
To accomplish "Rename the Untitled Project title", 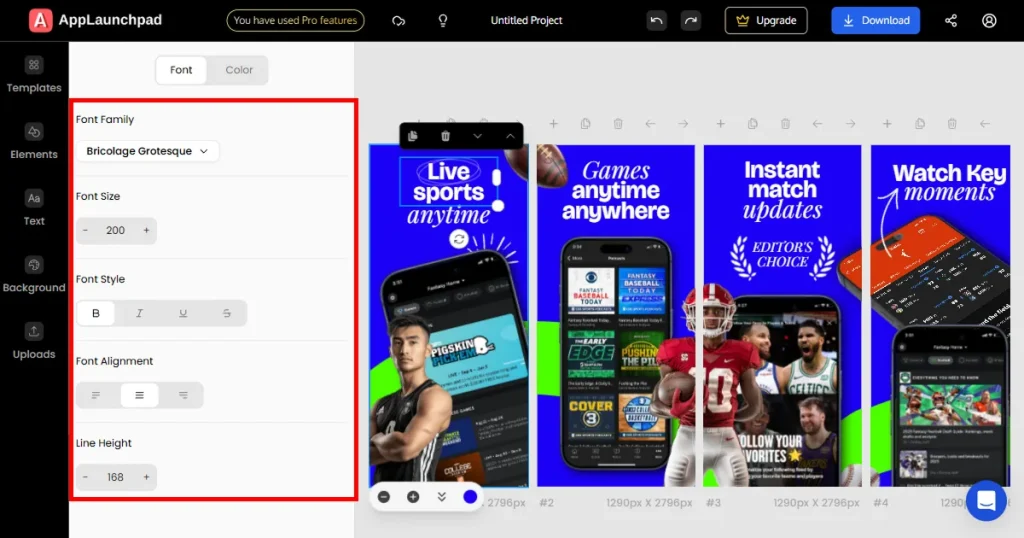I will point(526,21).
